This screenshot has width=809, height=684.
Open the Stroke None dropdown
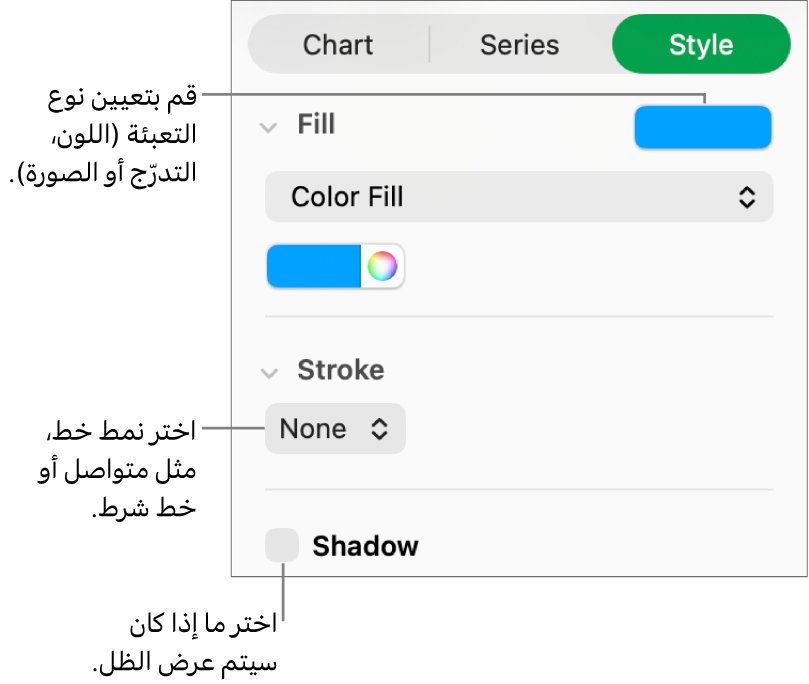[335, 429]
